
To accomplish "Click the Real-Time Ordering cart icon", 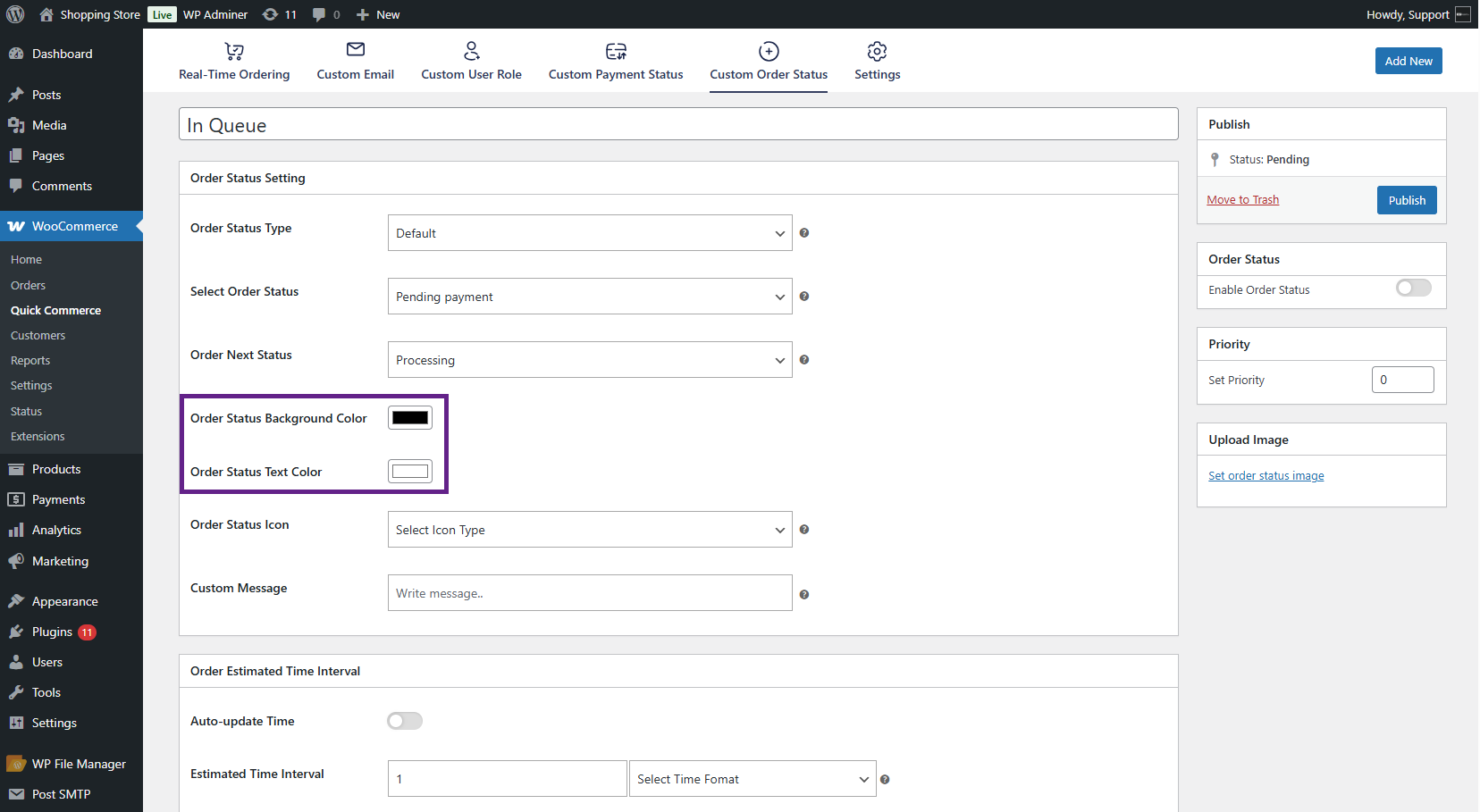I will click(234, 51).
